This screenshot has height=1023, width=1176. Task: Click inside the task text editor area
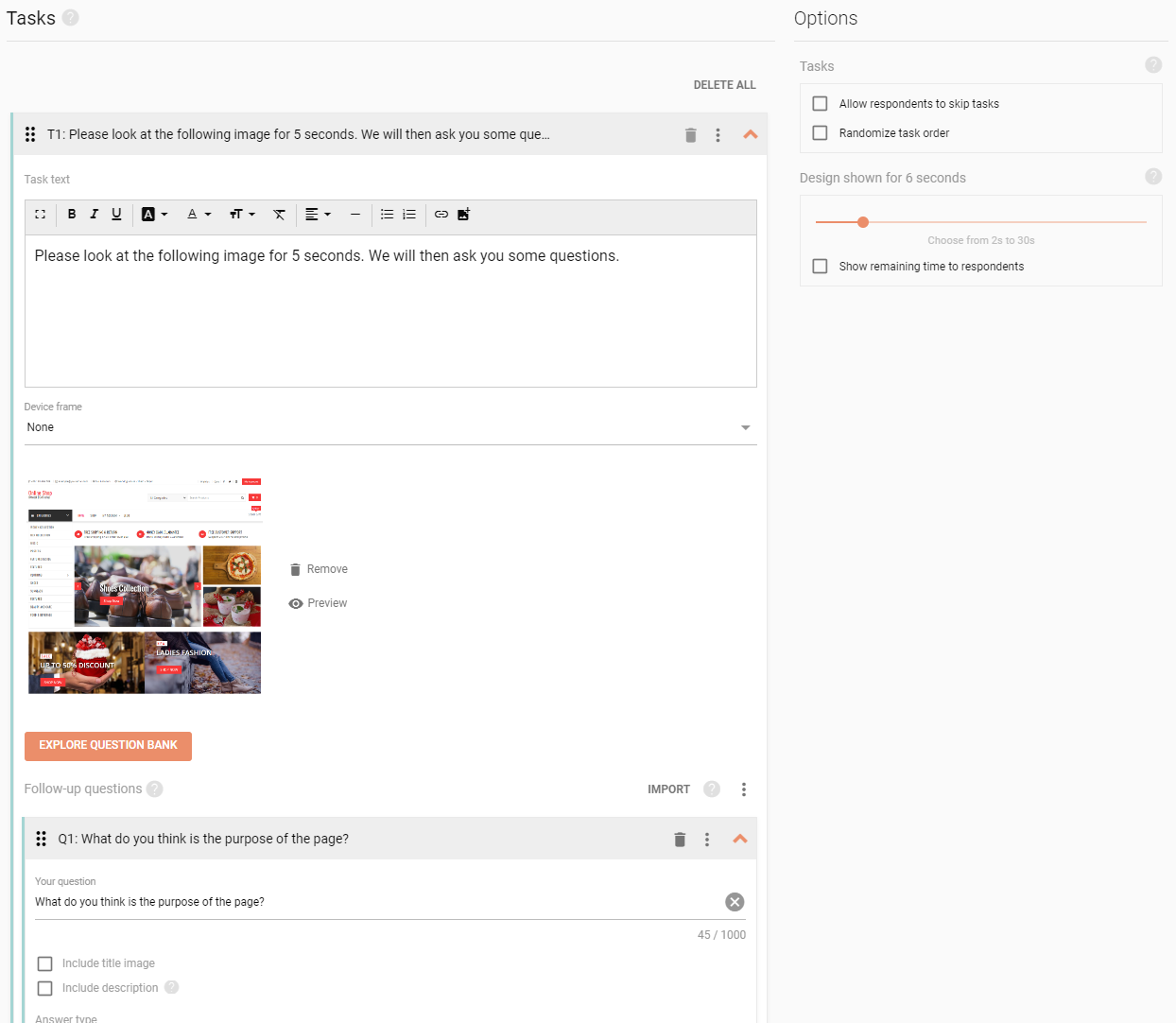[x=390, y=311]
